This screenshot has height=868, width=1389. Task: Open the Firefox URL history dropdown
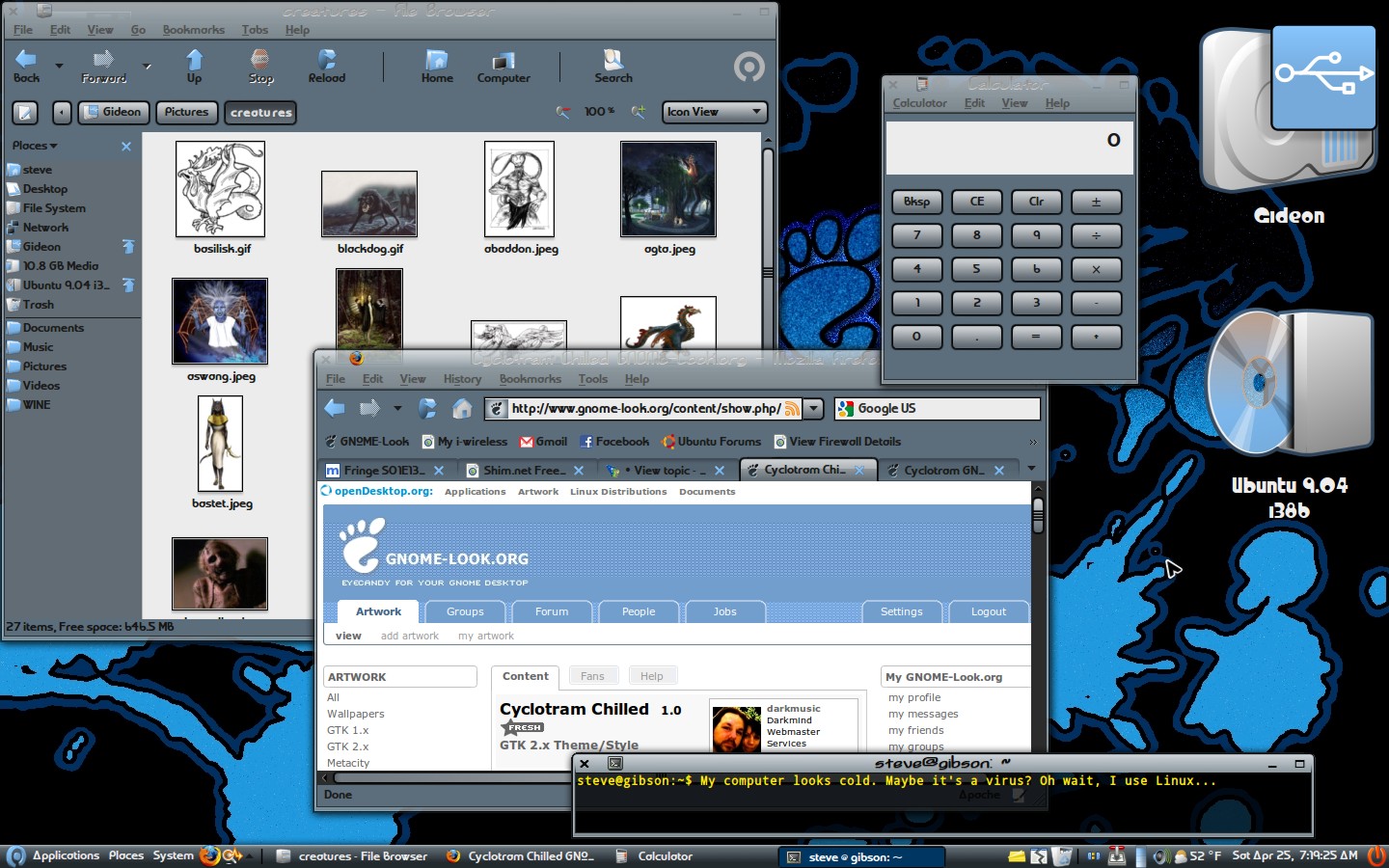click(x=814, y=409)
